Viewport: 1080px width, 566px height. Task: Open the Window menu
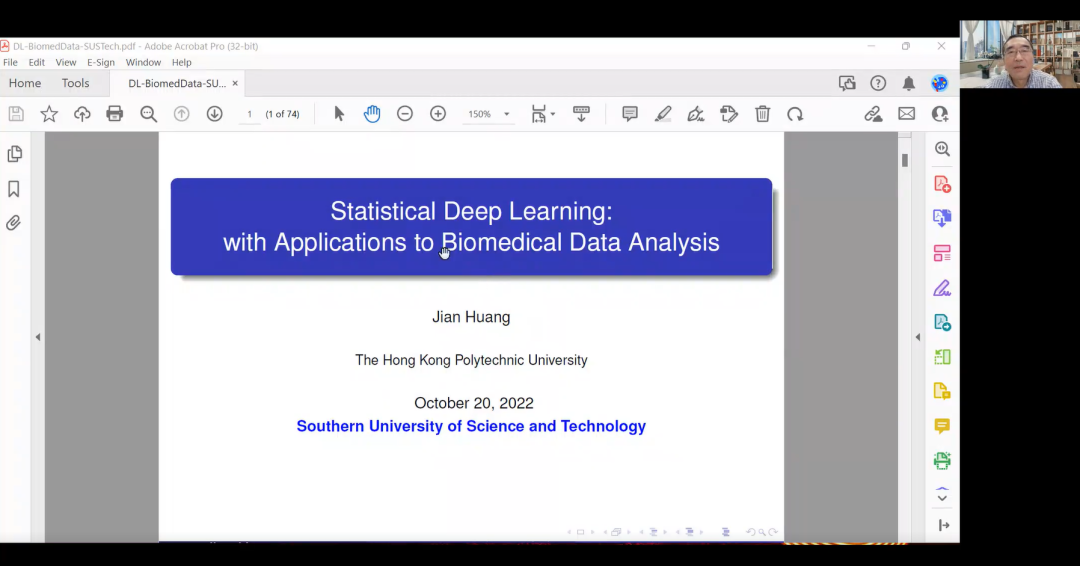coord(143,62)
